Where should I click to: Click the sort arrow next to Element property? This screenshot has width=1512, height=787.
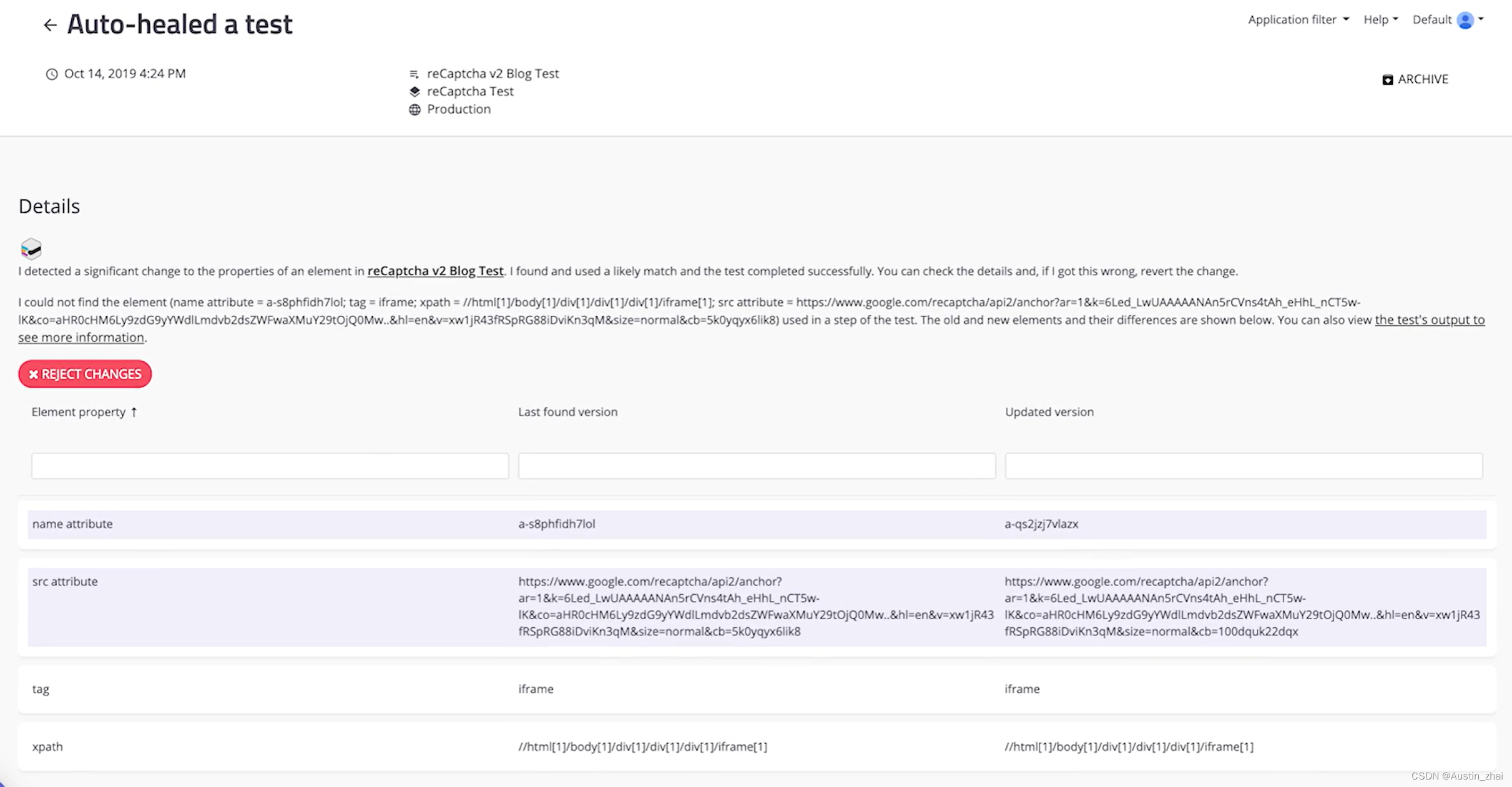pos(134,412)
